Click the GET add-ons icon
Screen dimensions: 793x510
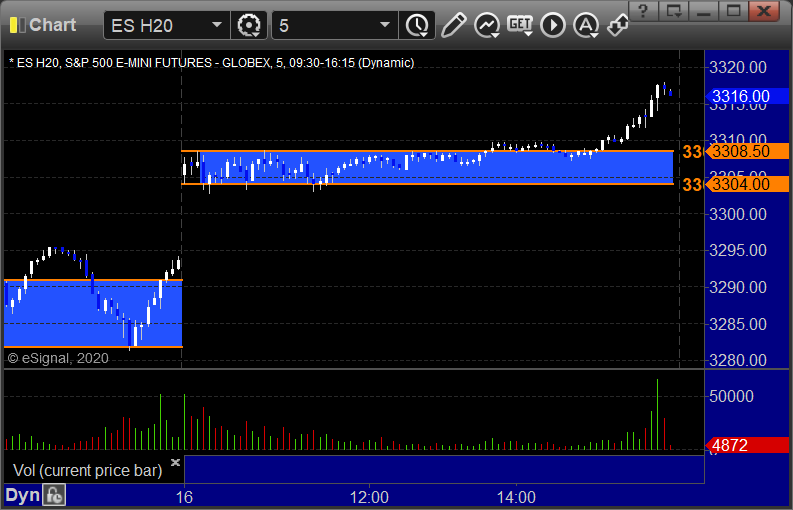pos(520,25)
